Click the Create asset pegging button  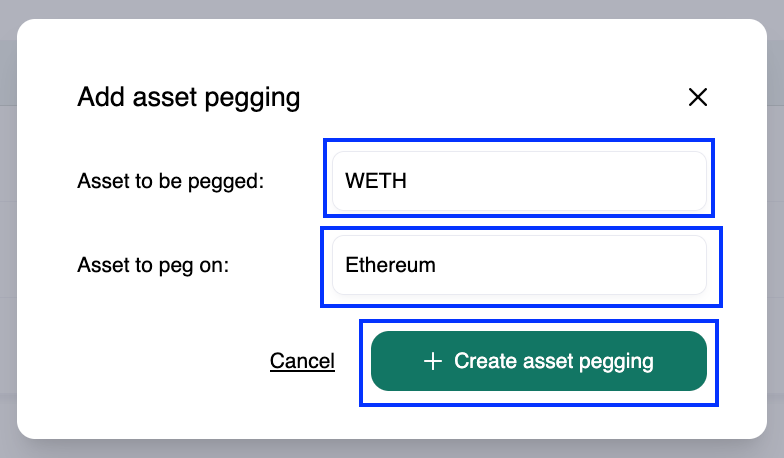click(x=539, y=361)
